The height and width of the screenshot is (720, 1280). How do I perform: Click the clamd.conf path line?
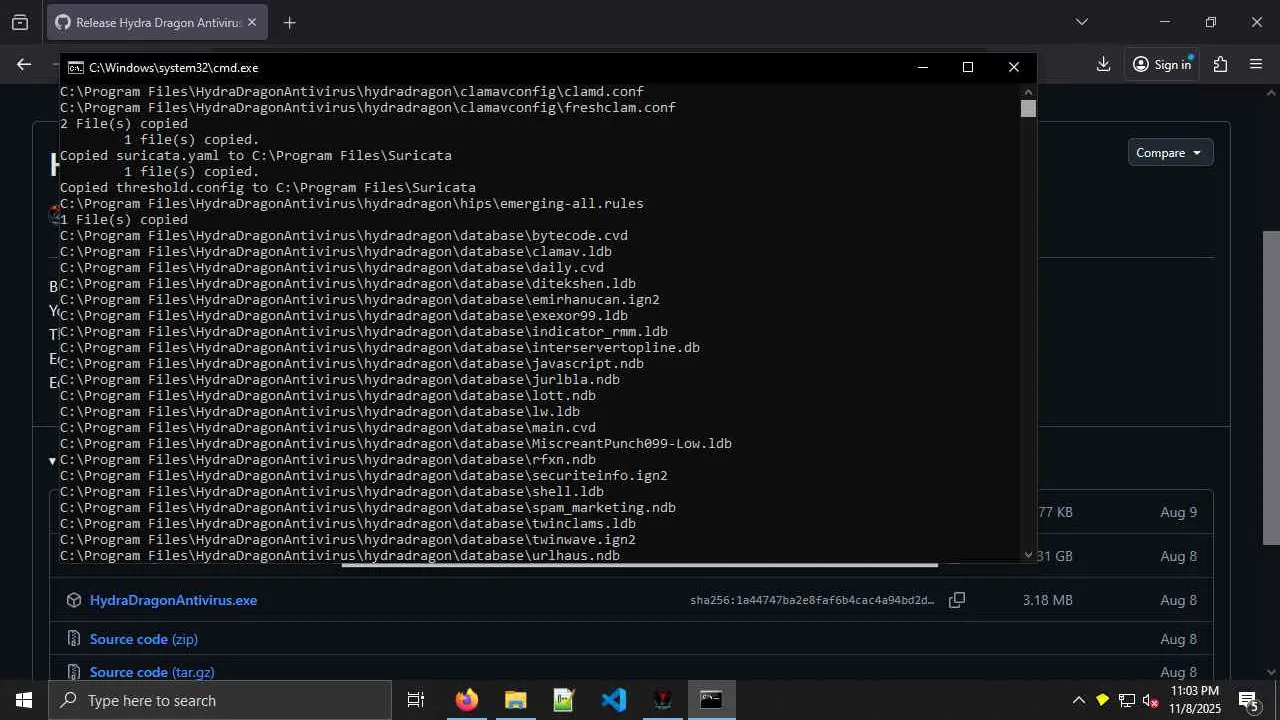tap(351, 92)
